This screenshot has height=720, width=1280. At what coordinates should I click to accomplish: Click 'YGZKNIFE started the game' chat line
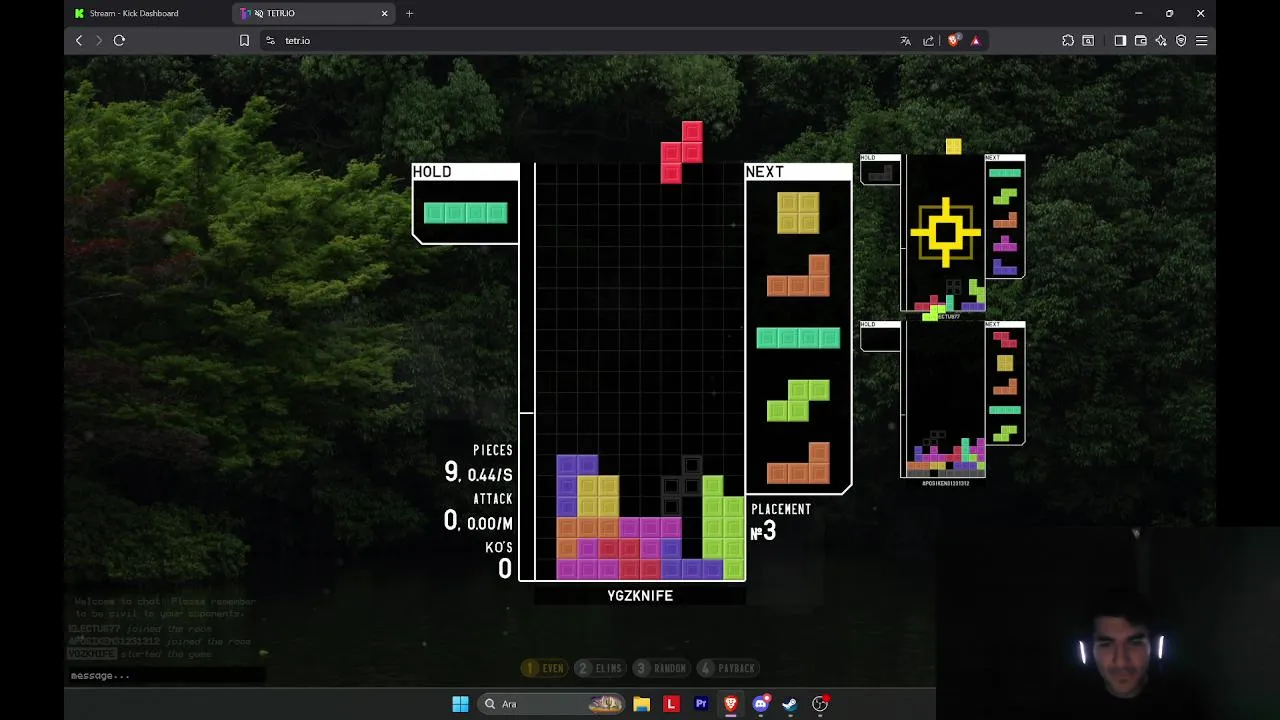click(141, 654)
